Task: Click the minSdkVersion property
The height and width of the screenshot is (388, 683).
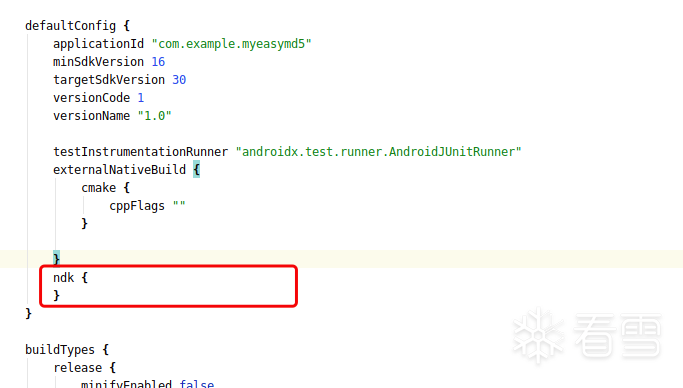Action: [x=98, y=62]
